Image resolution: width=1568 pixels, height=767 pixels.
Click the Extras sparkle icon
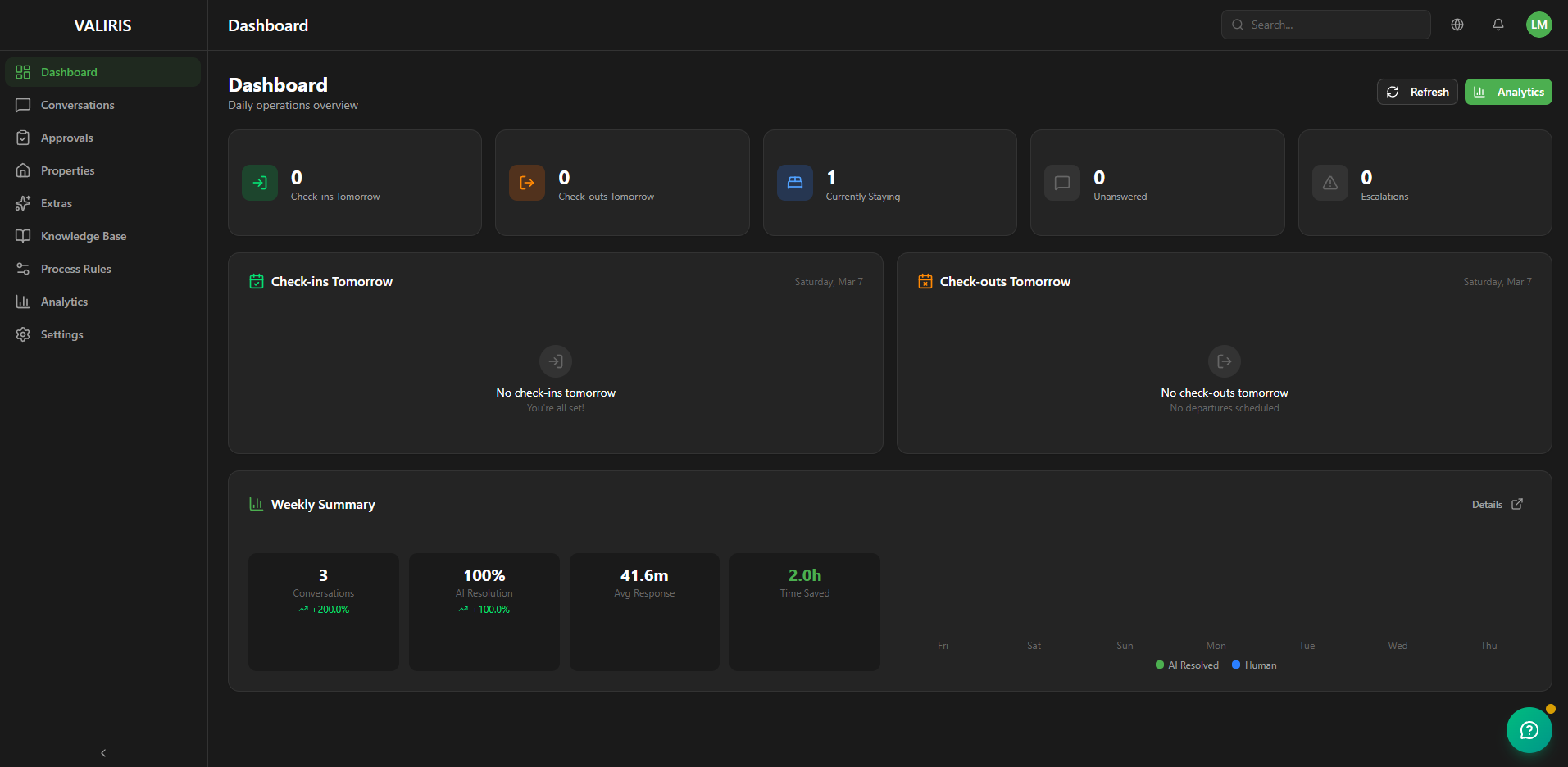[24, 203]
